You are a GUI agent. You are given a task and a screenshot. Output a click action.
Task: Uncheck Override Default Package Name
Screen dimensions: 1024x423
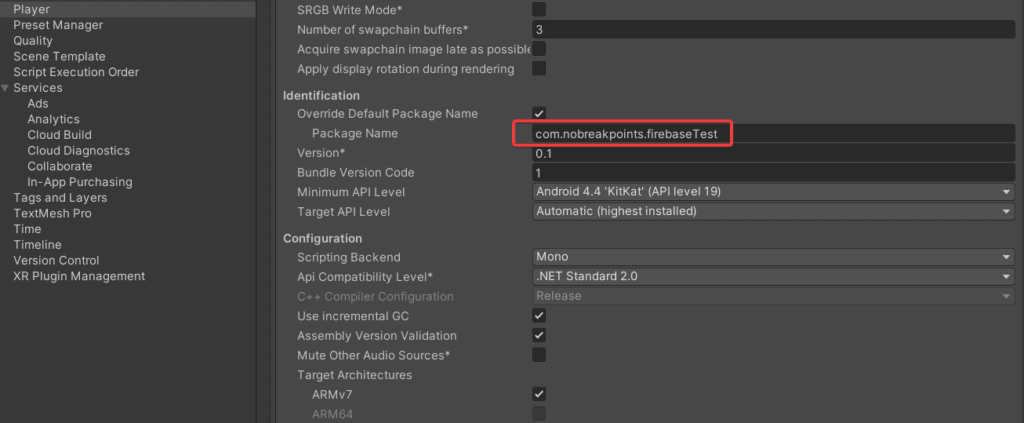(x=539, y=114)
